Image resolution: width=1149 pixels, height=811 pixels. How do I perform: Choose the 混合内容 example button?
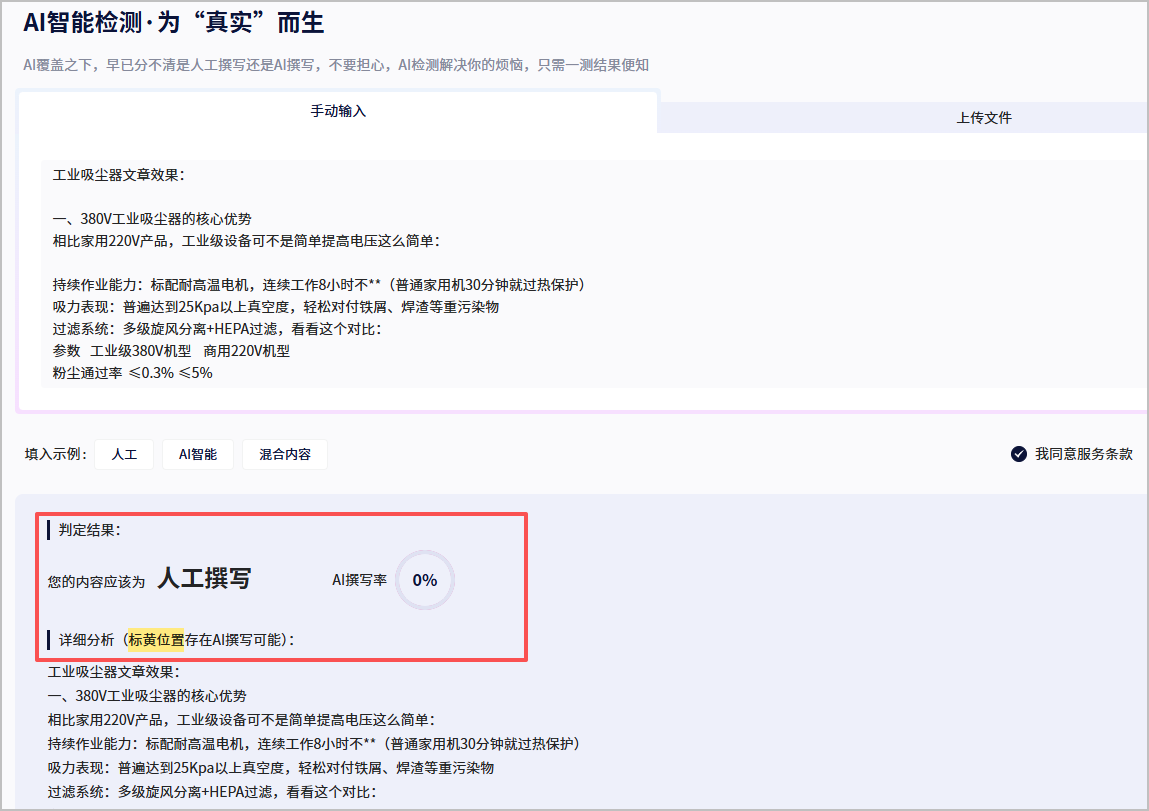pos(285,454)
